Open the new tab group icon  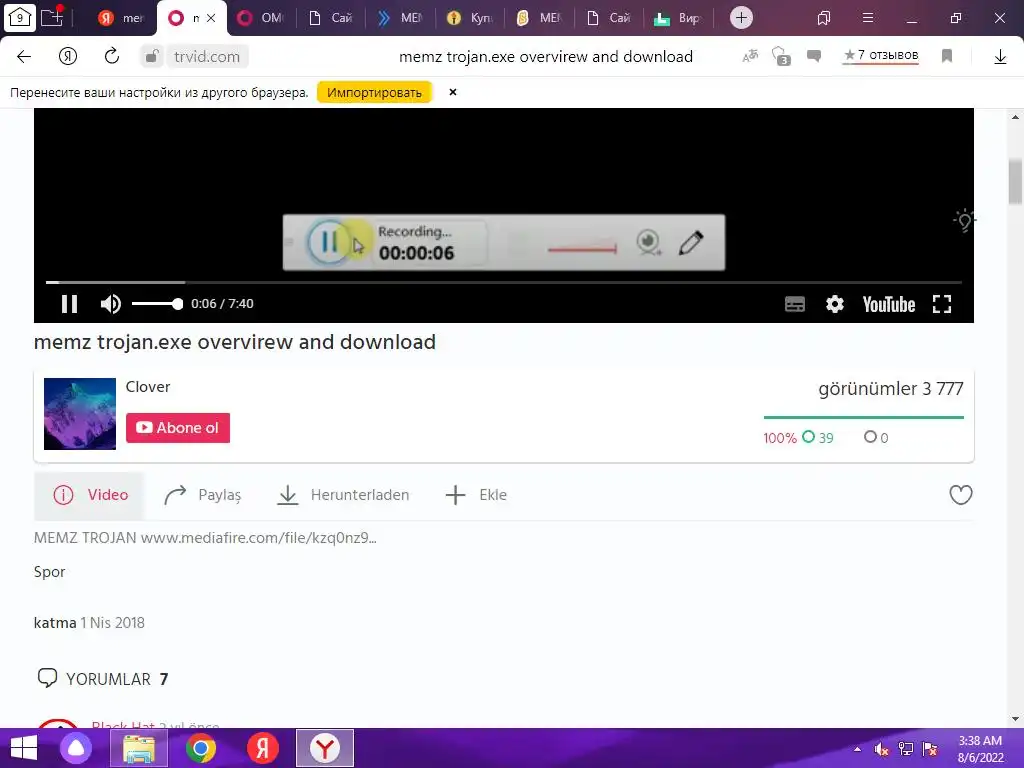[52, 17]
